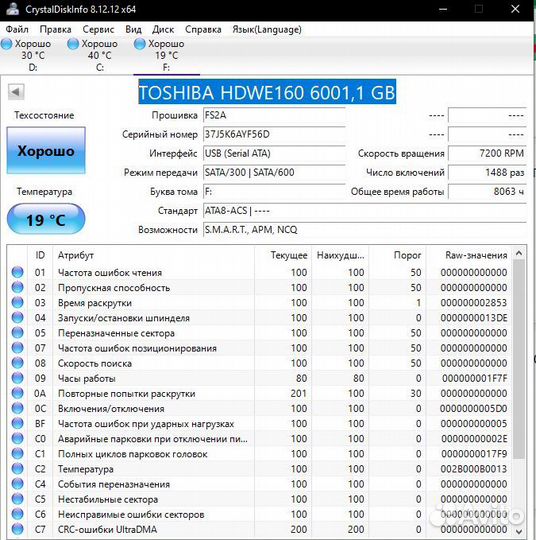Click status icon for attribute 01
This screenshot has height=540, width=536.
pos(18,272)
